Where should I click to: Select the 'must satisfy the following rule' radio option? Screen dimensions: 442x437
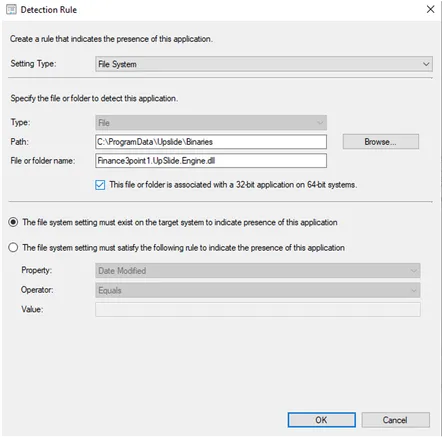point(13,248)
